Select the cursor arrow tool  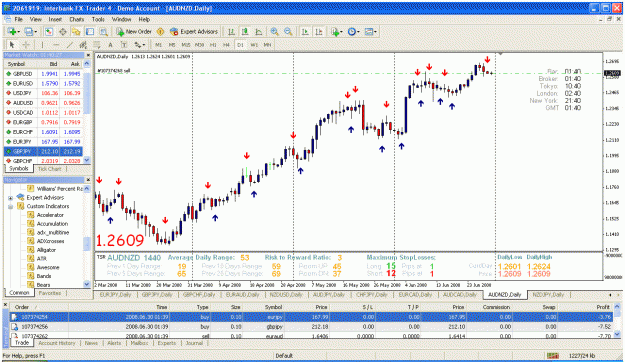point(12,45)
